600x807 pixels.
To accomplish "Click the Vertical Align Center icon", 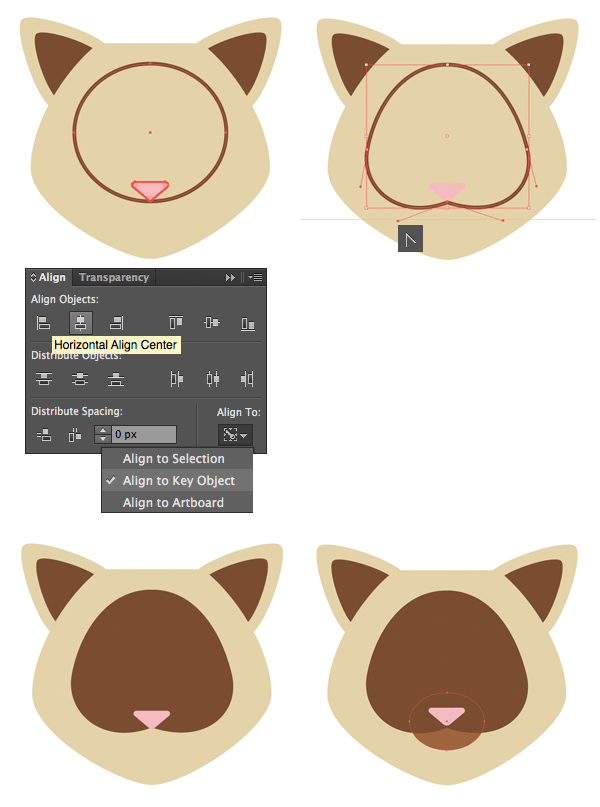I will (212, 323).
